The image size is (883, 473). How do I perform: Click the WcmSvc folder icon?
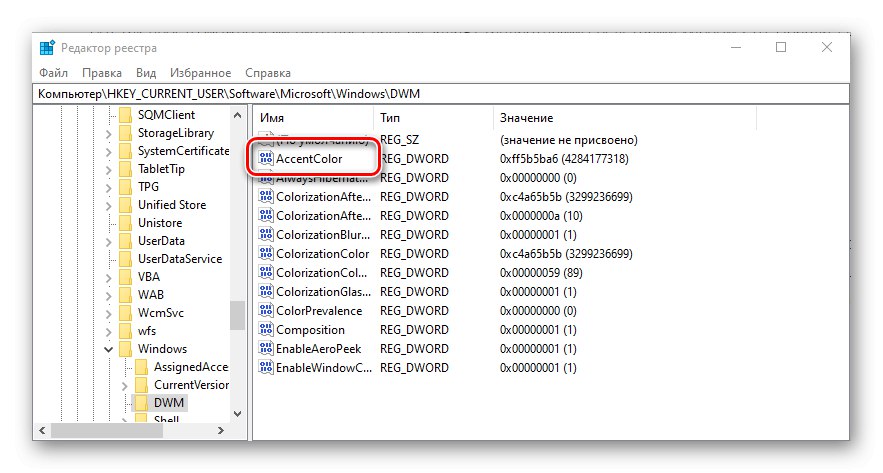pos(126,313)
